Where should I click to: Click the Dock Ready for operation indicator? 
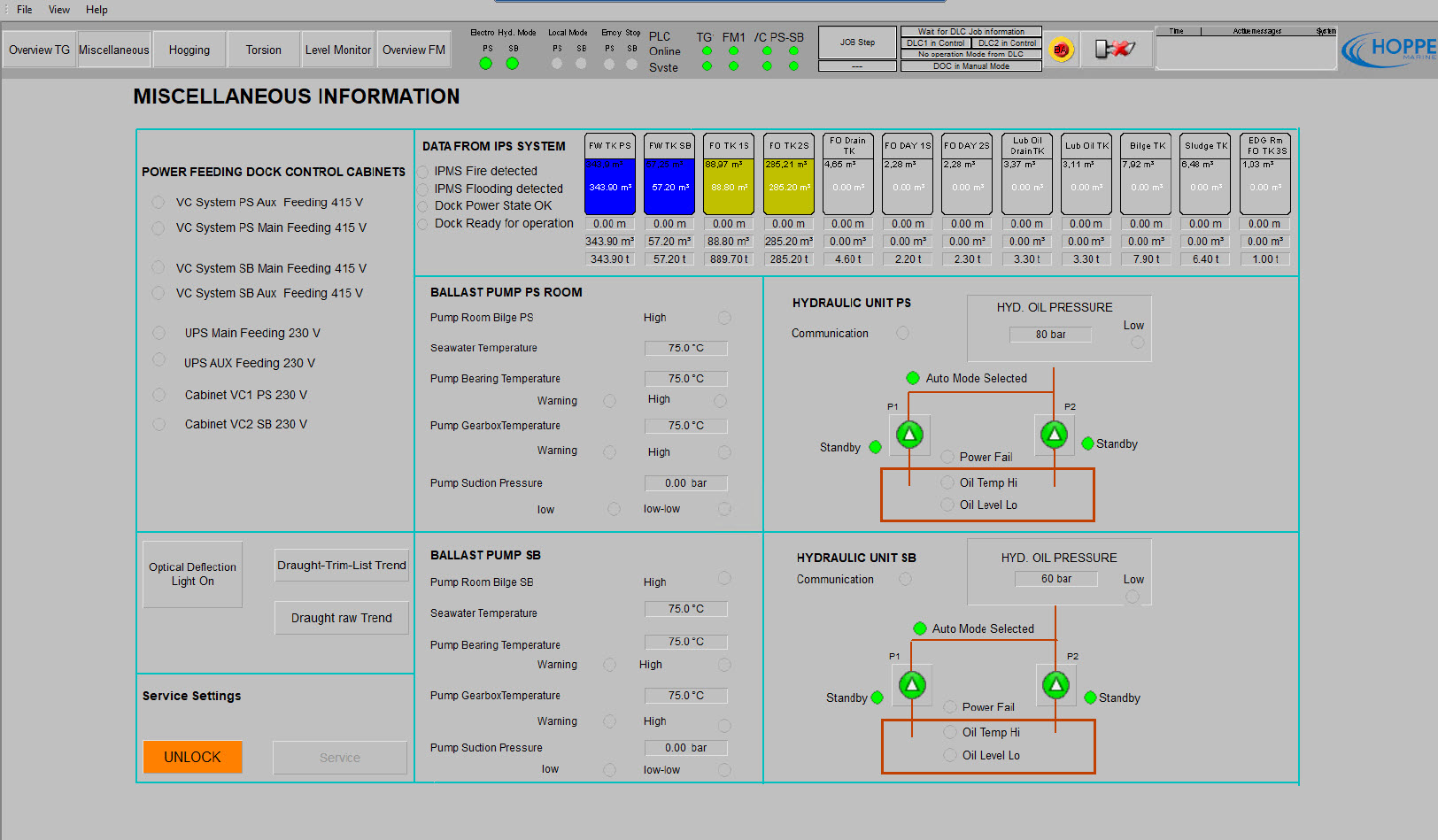(x=423, y=224)
